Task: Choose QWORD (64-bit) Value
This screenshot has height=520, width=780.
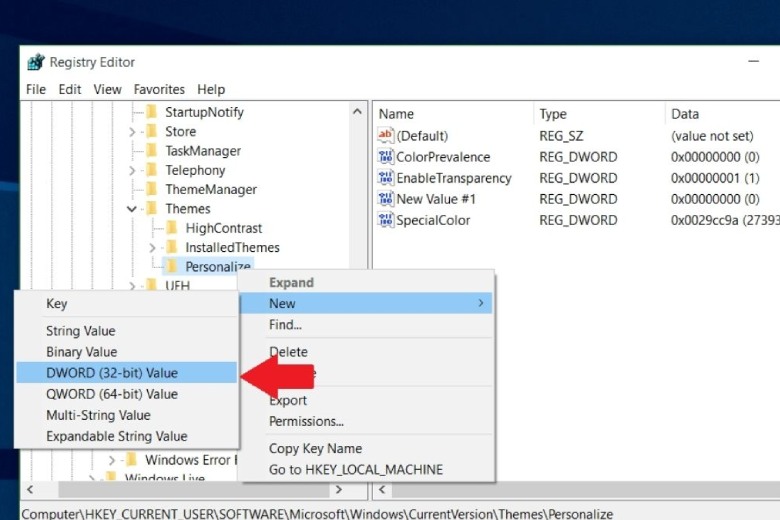Action: (126, 394)
